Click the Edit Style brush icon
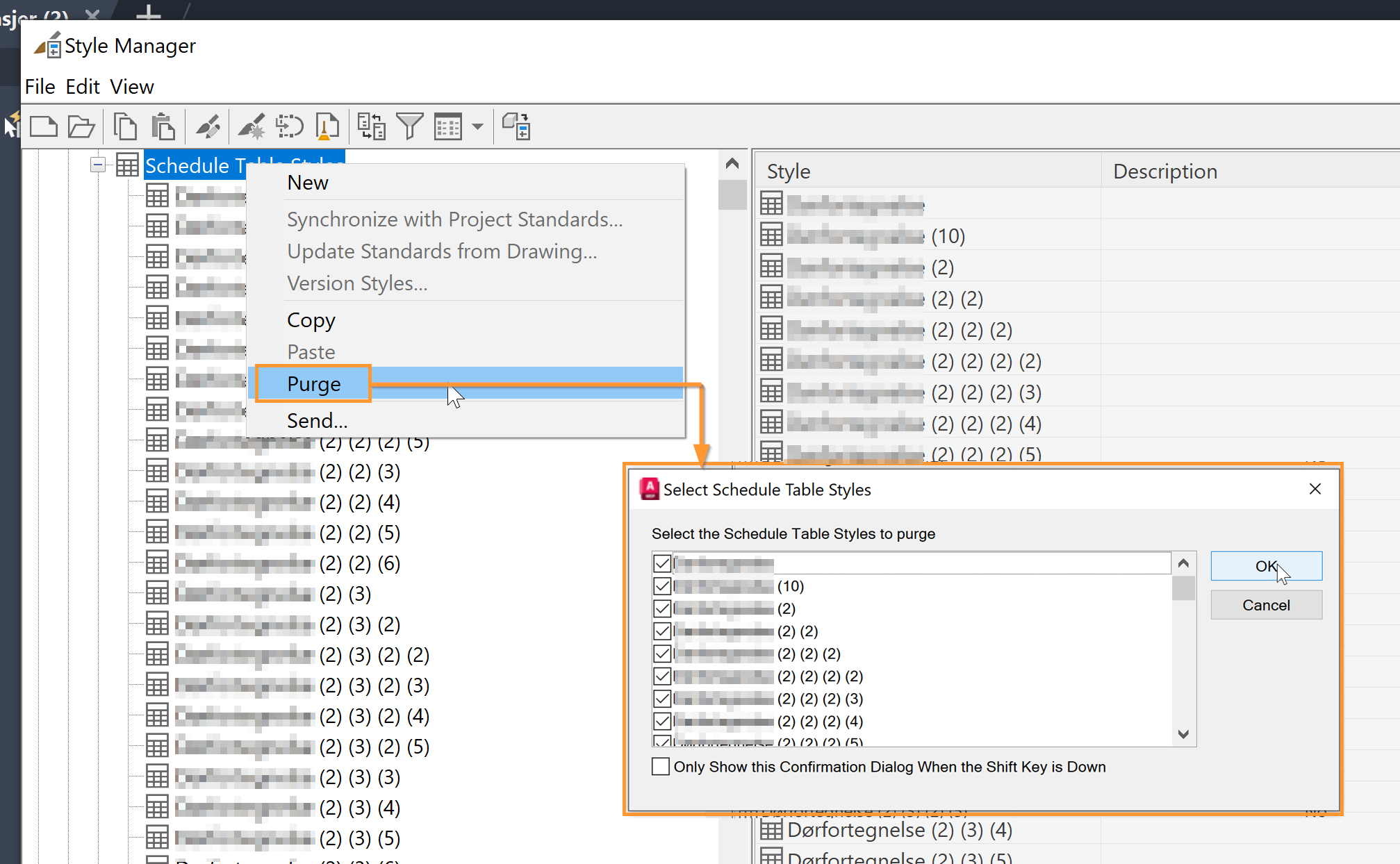Image resolution: width=1400 pixels, height=864 pixels. pyautogui.click(x=208, y=126)
